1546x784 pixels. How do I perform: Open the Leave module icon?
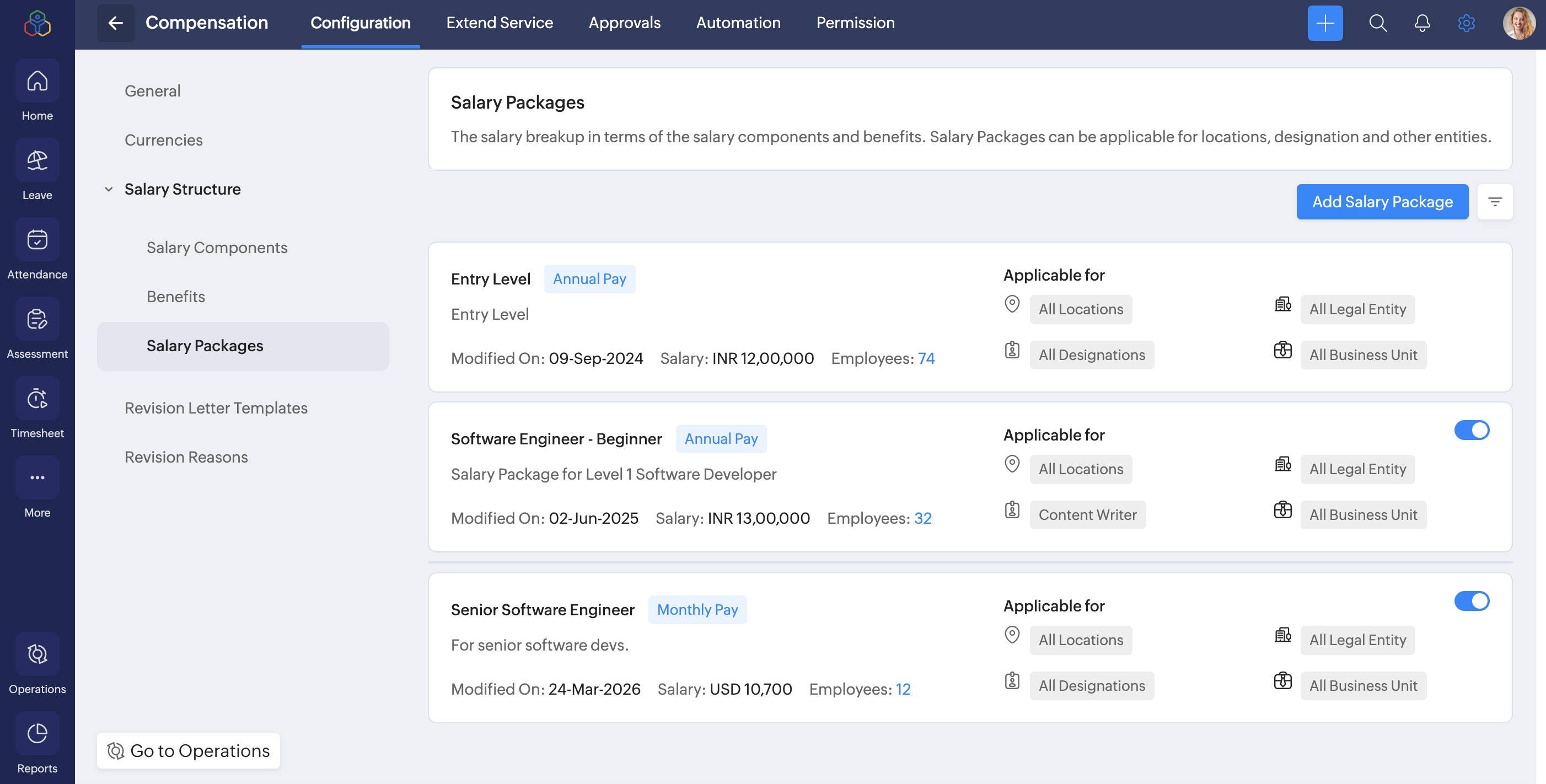point(37,161)
